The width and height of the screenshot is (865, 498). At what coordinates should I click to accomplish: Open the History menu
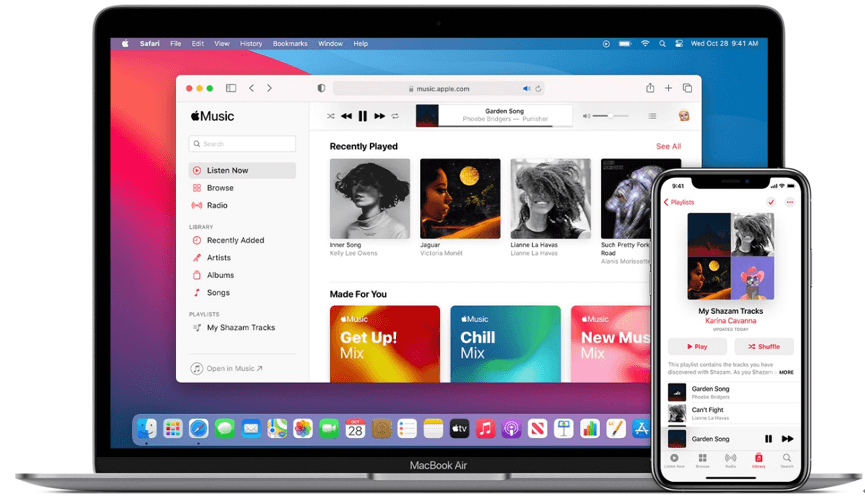click(x=251, y=44)
